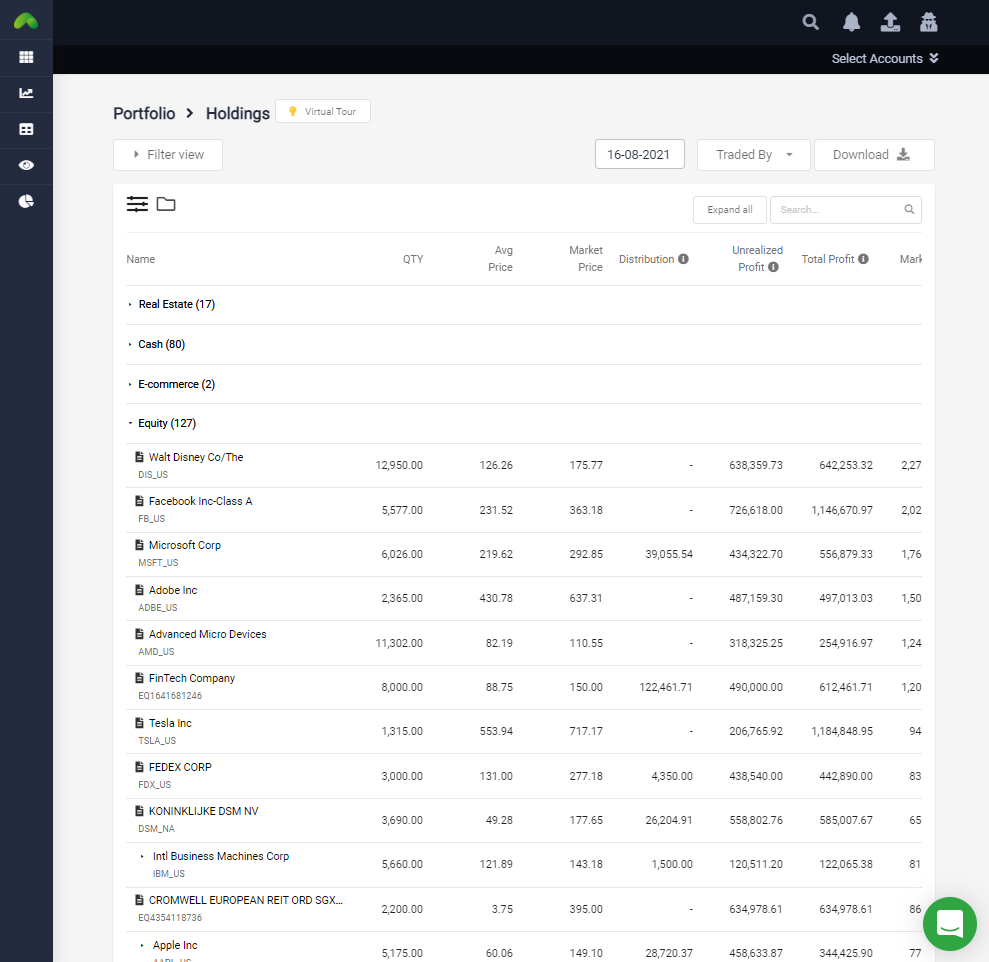
Task: Click the info icon beside Distribution
Action: 683,259
